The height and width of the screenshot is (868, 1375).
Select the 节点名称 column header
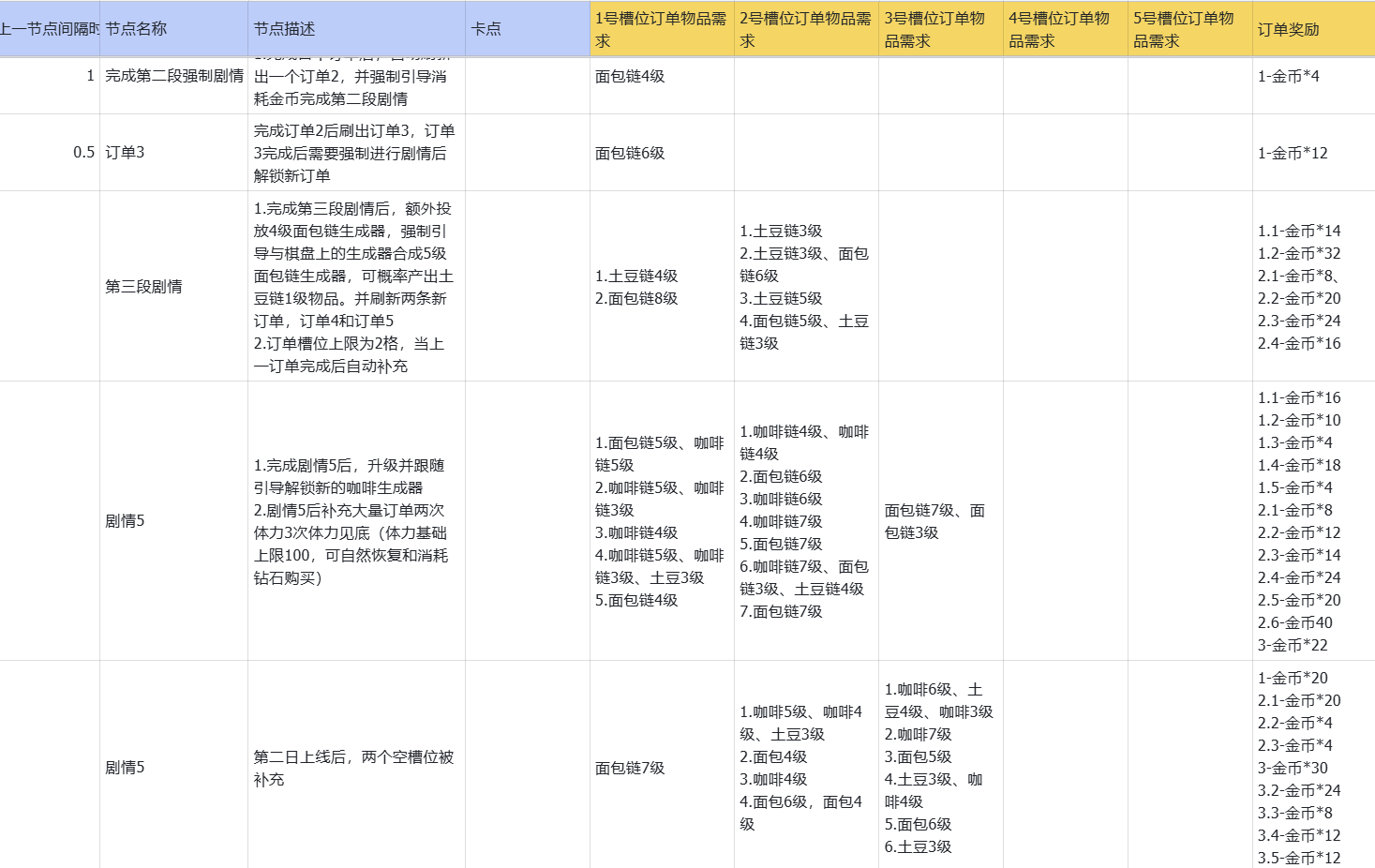pos(173,29)
